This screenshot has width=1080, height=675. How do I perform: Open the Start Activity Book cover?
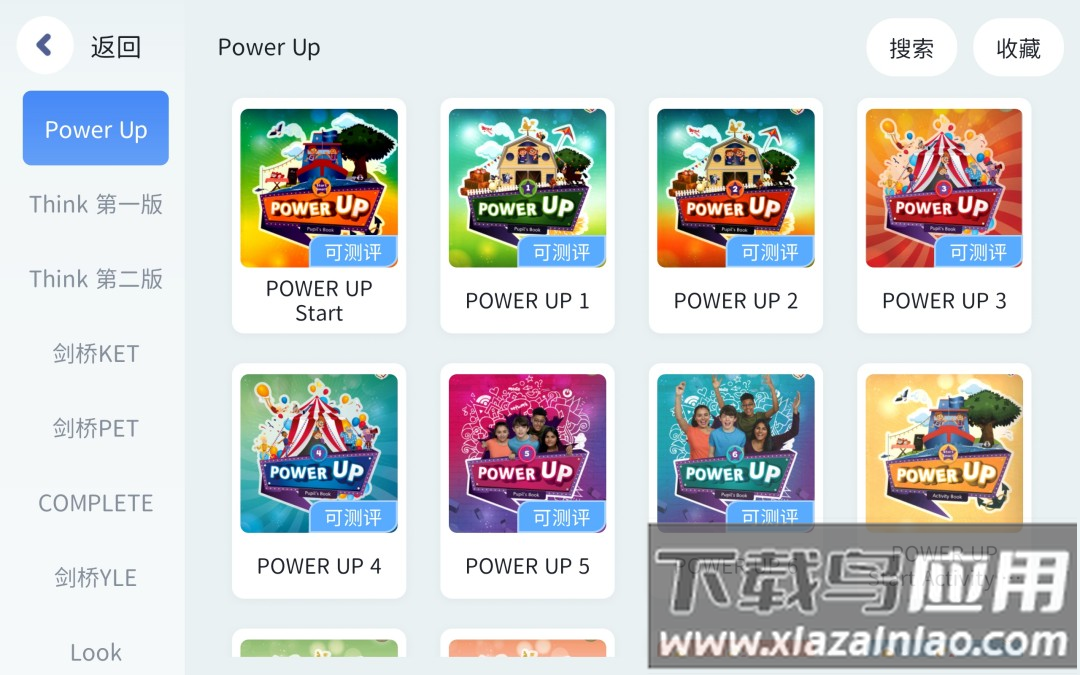click(944, 449)
